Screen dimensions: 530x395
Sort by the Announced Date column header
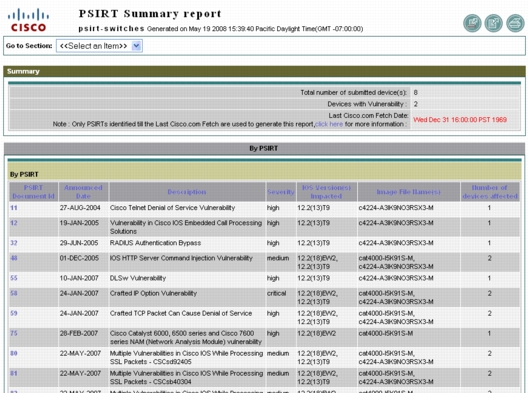click(x=83, y=192)
